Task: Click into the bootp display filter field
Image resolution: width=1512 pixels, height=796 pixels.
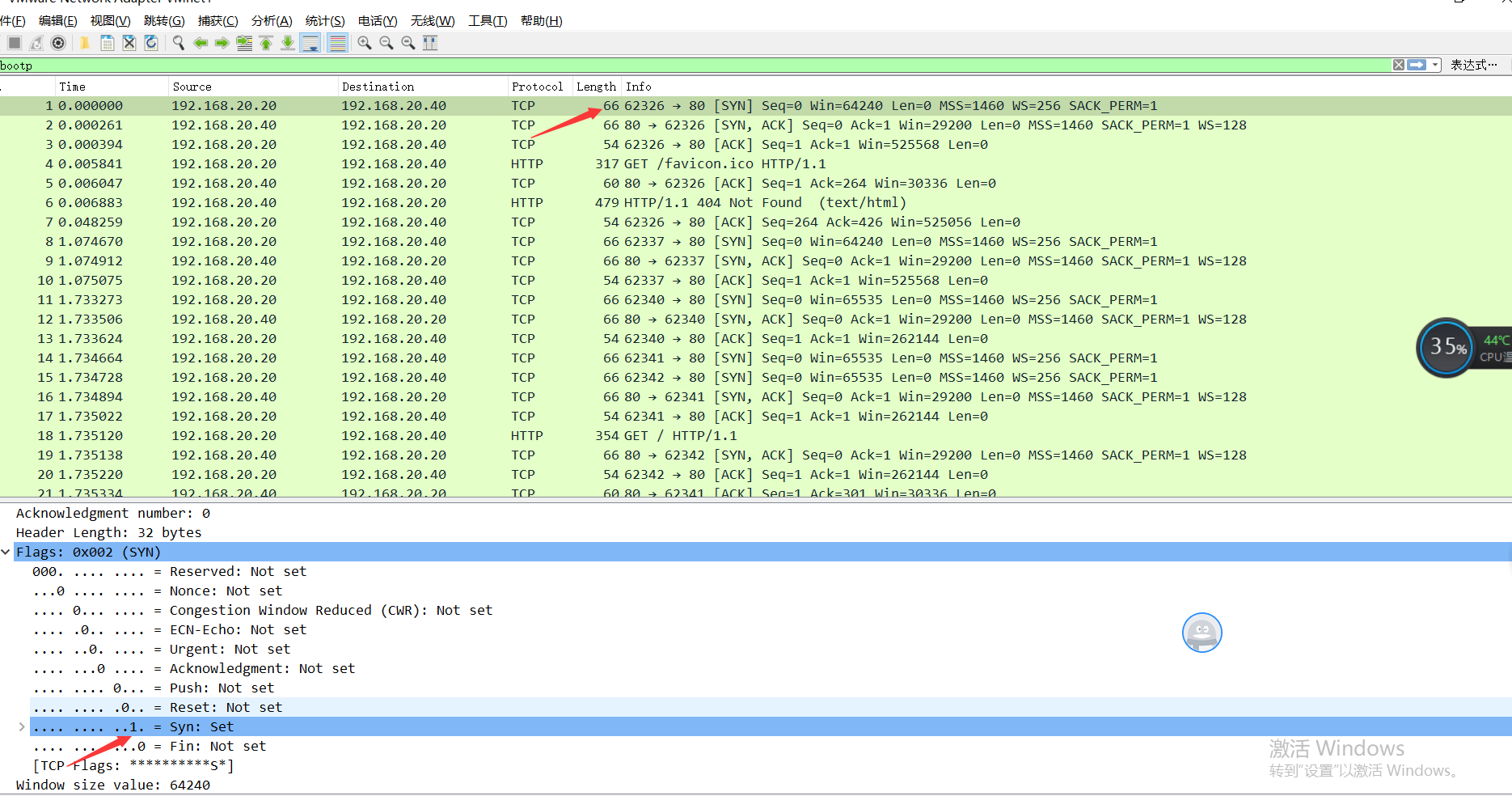Action: (695, 66)
